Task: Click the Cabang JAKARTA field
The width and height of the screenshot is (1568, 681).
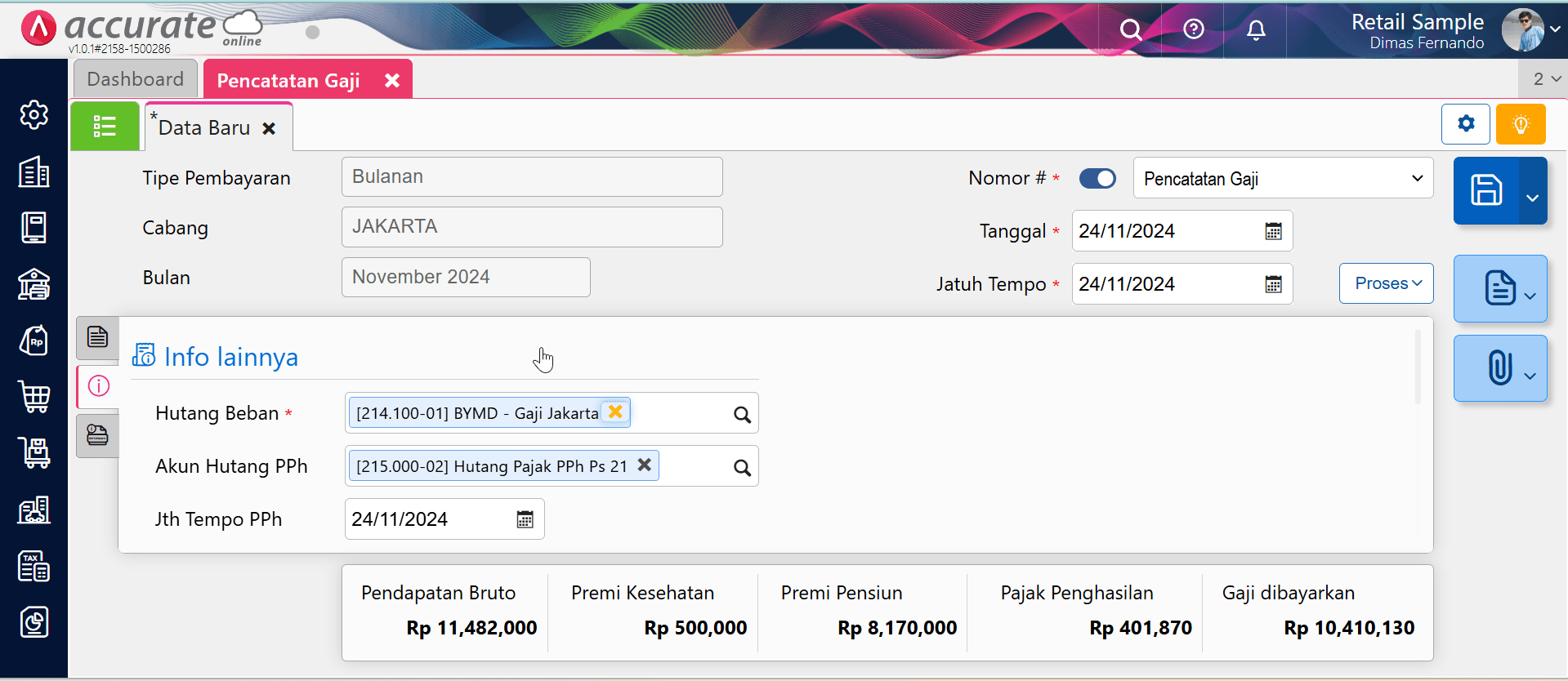Action: (532, 226)
